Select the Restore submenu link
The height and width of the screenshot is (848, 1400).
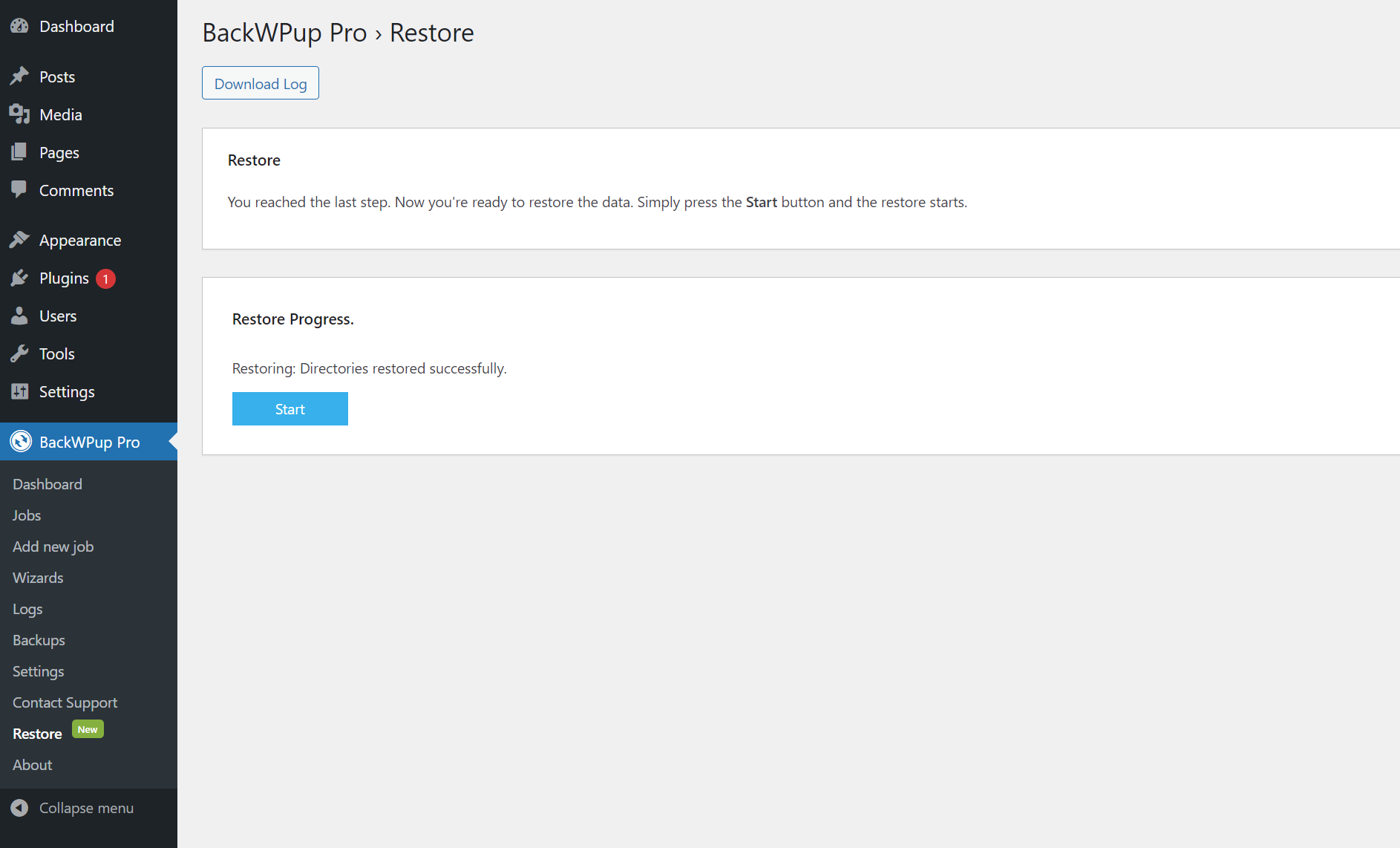tap(37, 734)
